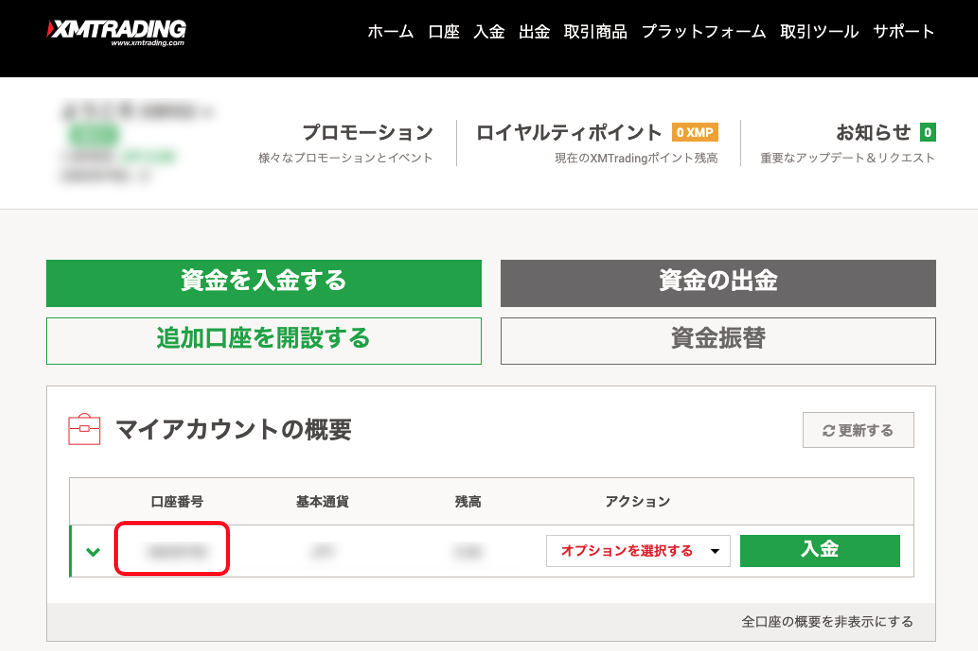The image size is (978, 651).
Task: Click the 資金を入金する button
Action: coord(264,283)
